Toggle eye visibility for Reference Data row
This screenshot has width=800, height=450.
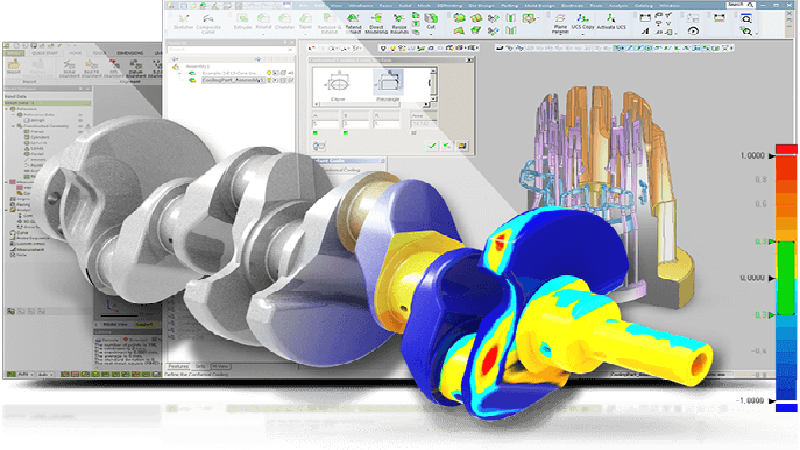click(x=81, y=115)
